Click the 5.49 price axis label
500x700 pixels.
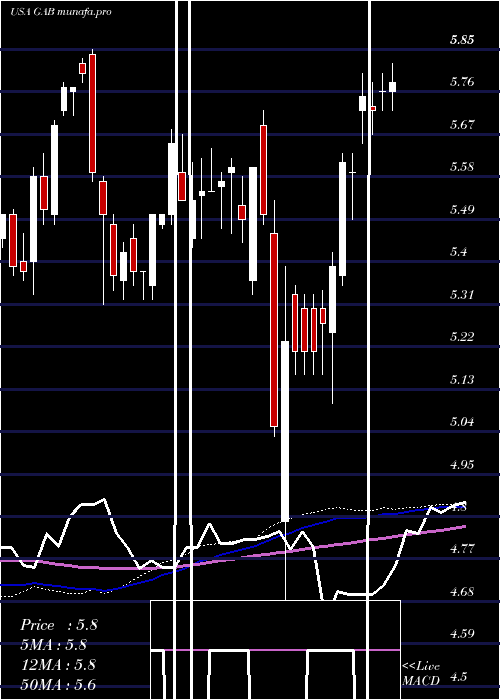(462, 209)
